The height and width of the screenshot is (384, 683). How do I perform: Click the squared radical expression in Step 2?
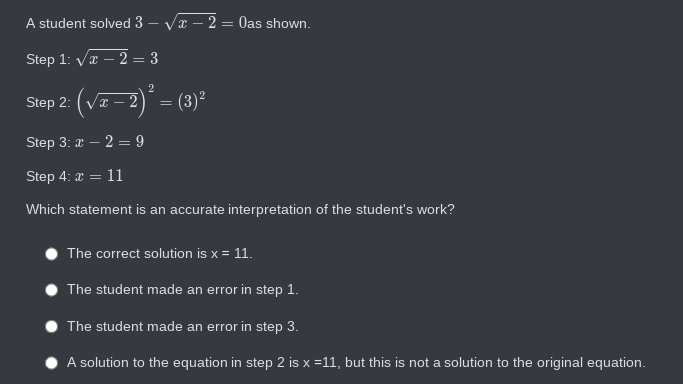(115, 101)
